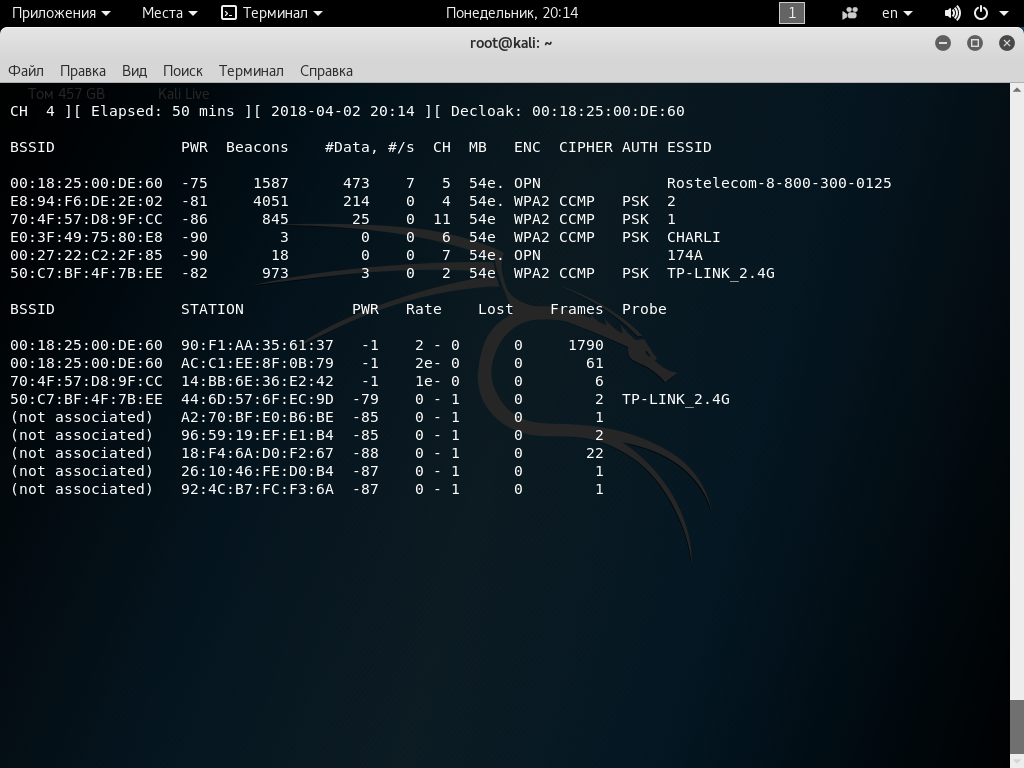Screen dimensions: 1024x768
Task: Click the root@kali: ~ title bar text
Action: pos(511,43)
